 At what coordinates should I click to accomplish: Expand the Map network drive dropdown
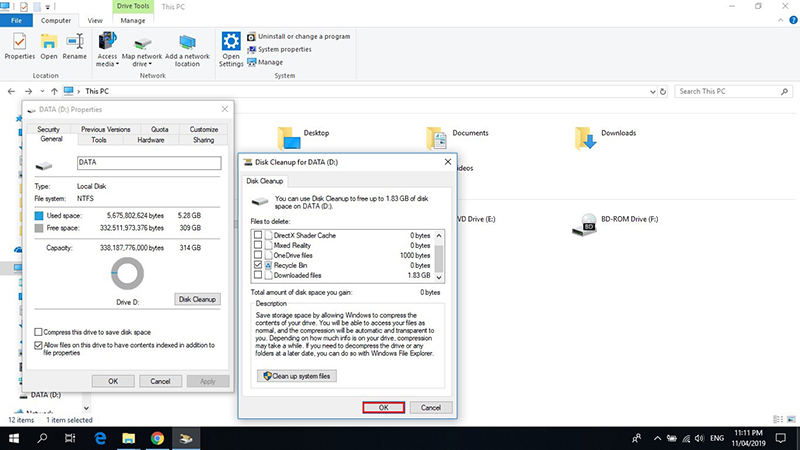pos(142,64)
